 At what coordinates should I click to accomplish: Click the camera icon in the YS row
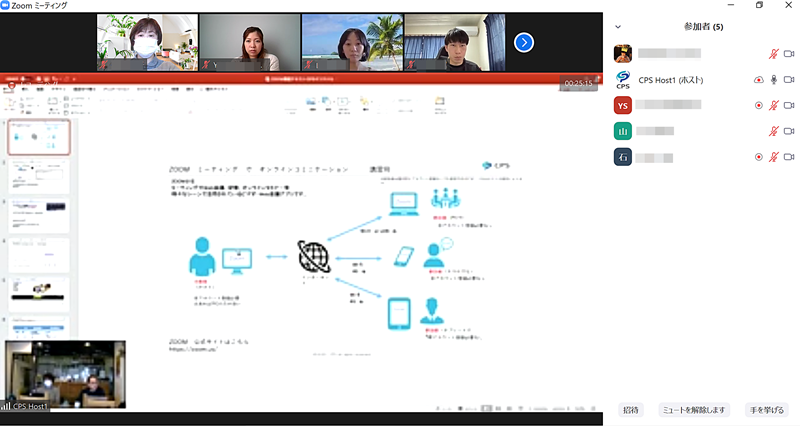tap(789, 105)
